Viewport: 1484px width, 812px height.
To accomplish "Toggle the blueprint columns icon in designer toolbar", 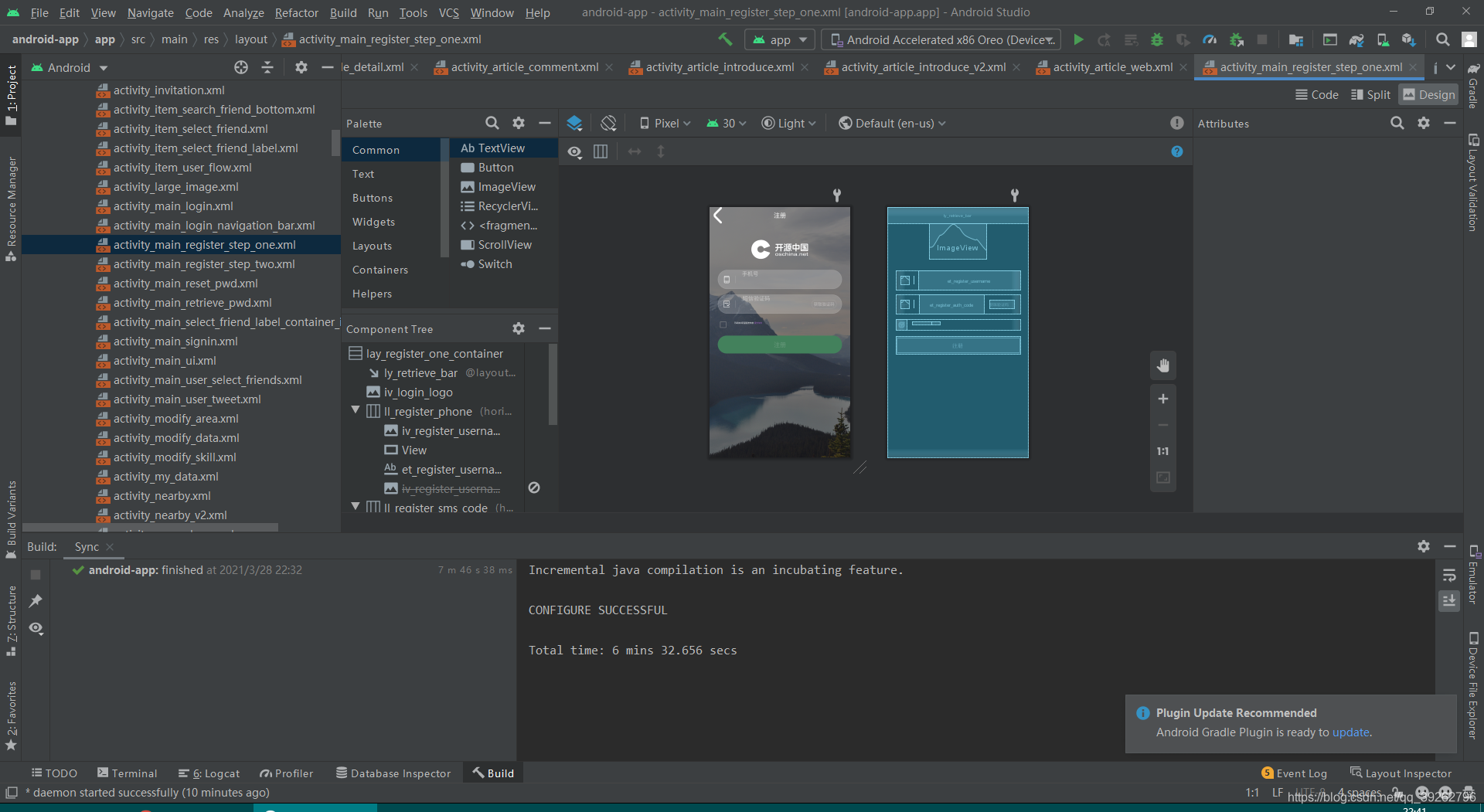I will tap(601, 151).
